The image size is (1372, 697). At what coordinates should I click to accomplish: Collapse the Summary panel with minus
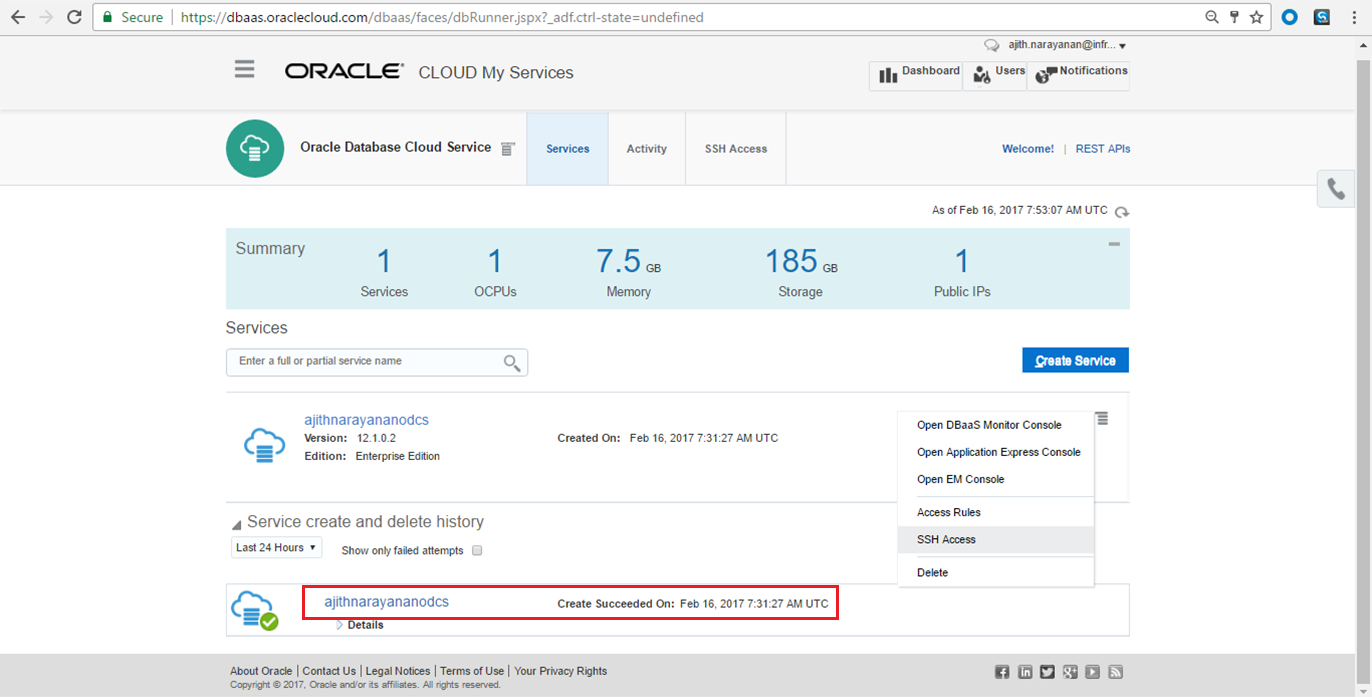point(1114,244)
